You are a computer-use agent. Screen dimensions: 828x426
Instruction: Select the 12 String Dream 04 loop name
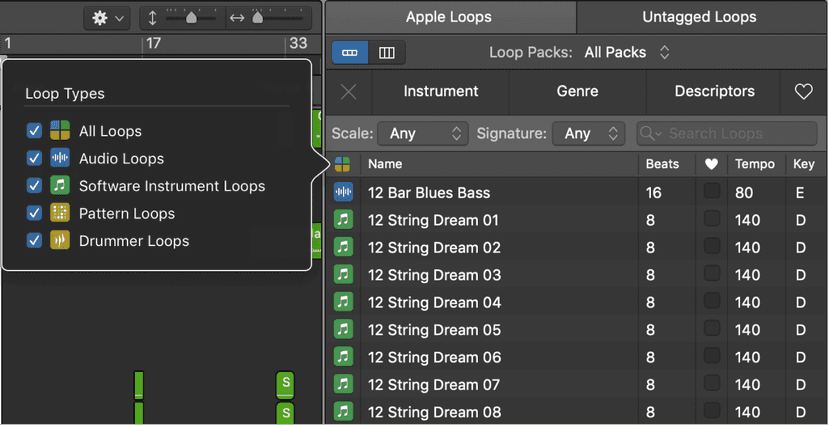point(434,302)
